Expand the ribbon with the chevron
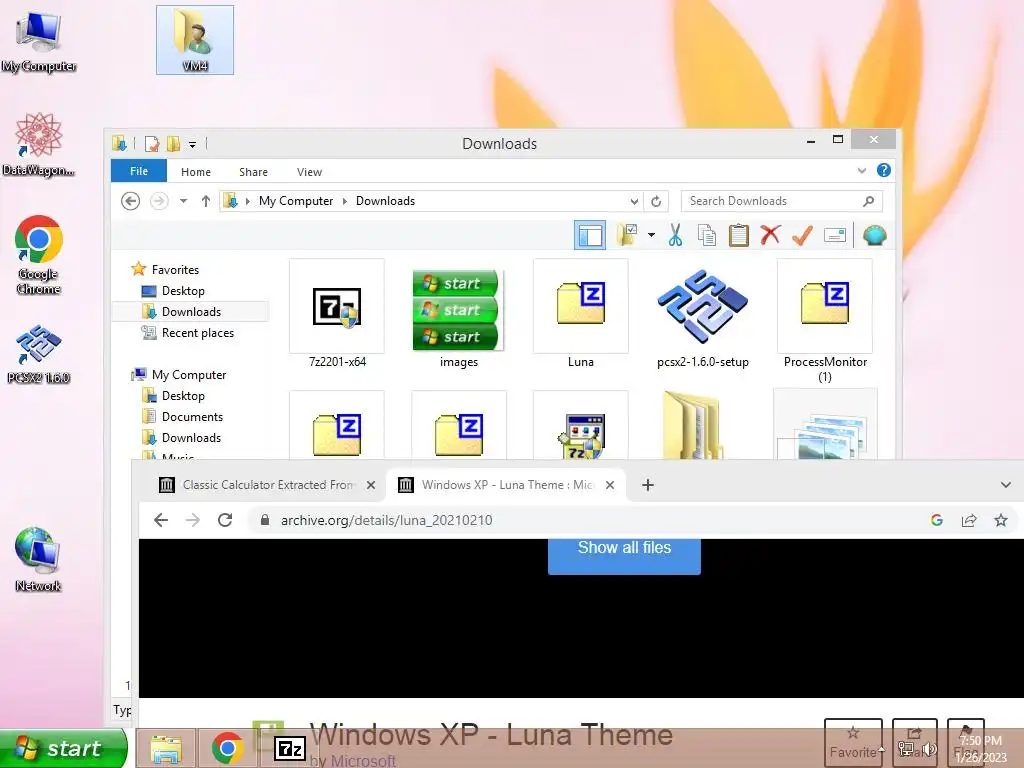 point(861,170)
